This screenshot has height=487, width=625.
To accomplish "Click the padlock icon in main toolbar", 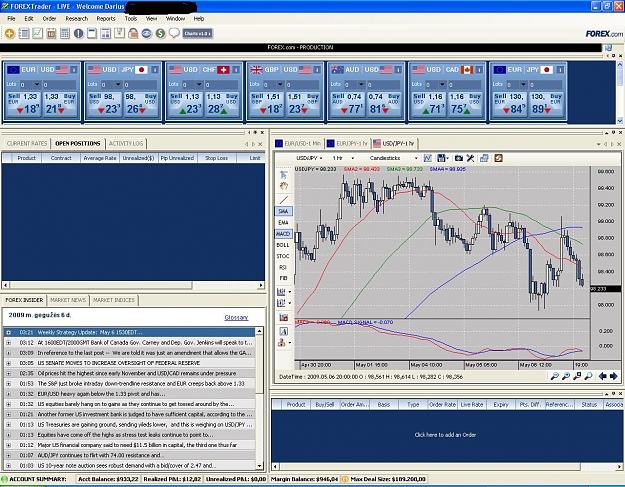I will (133, 33).
